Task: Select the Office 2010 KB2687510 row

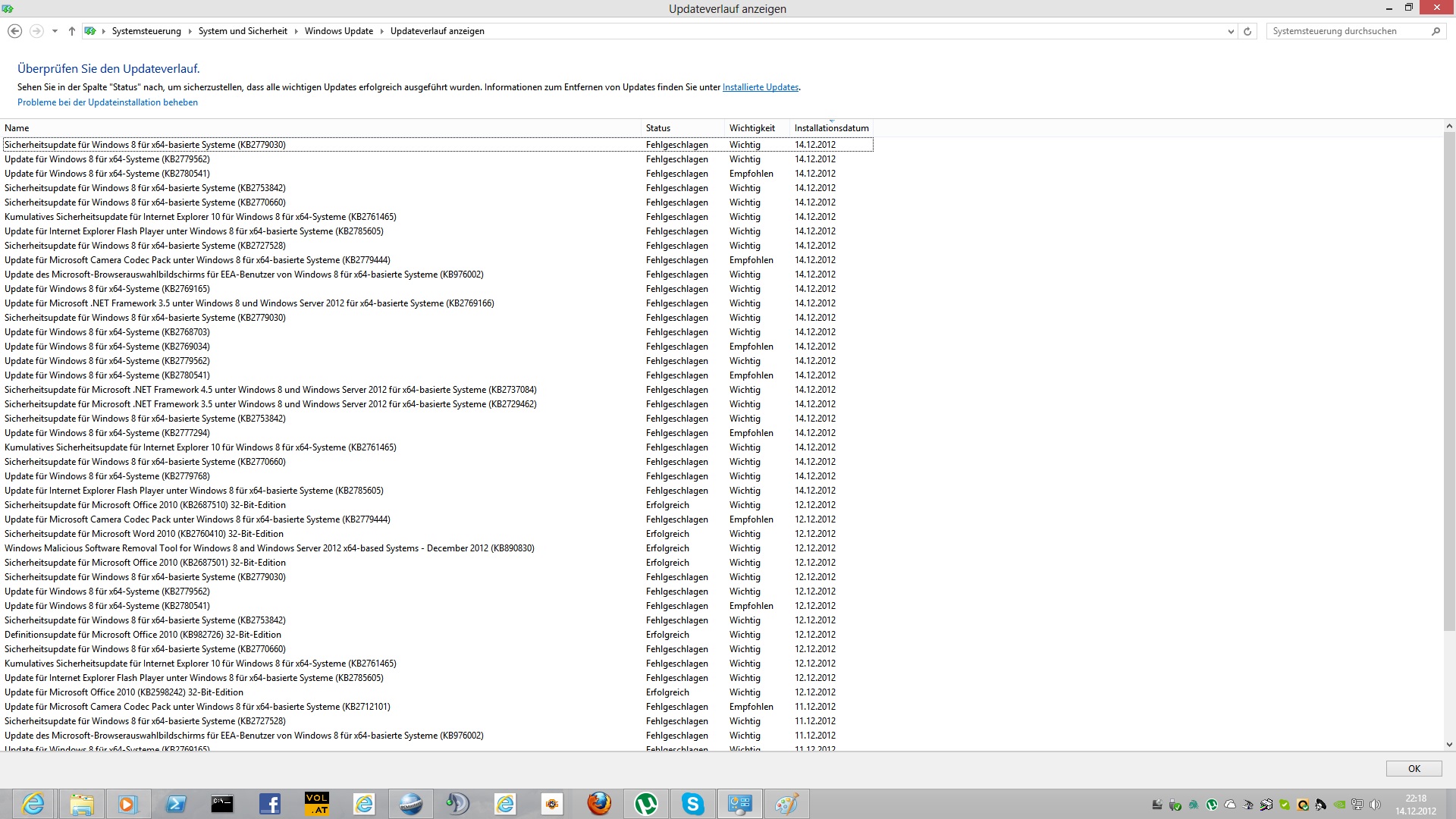Action: 438,505
